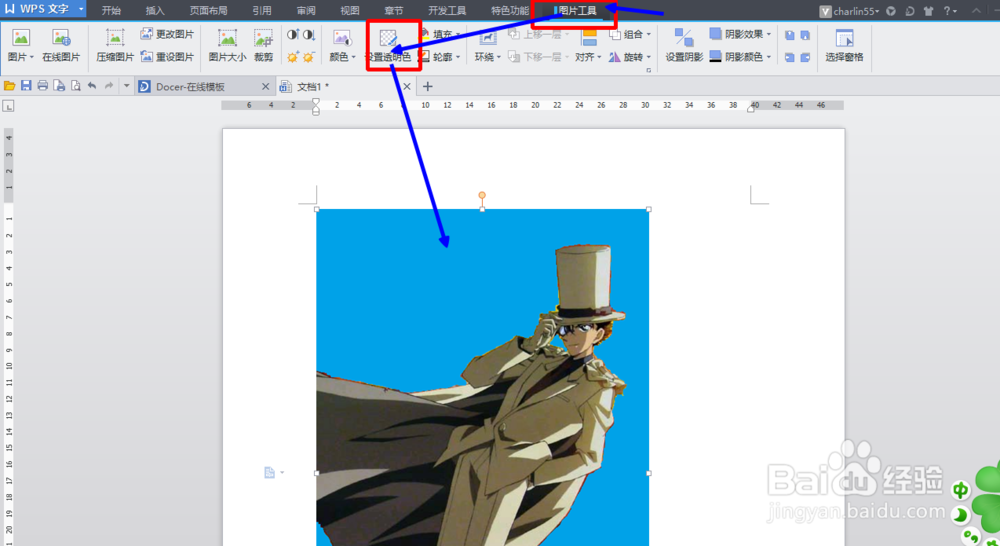This screenshot has width=1000, height=546.
Task: Increase picture brightness sun icon
Action: point(293,57)
